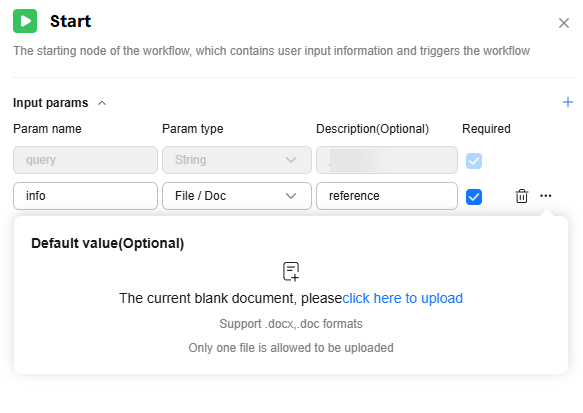Uncheck Required for the info parameter

click(474, 197)
